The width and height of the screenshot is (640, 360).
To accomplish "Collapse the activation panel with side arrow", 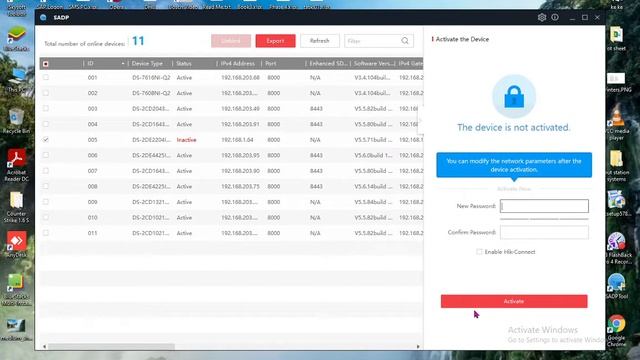I will pos(420,121).
